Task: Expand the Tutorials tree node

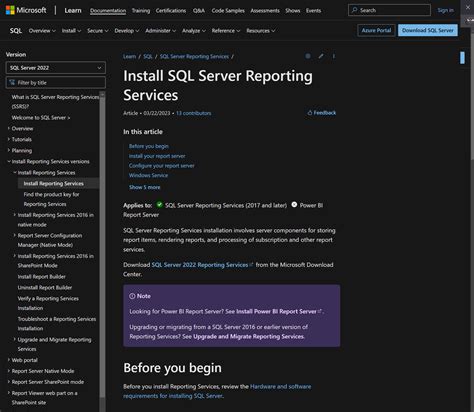Action: (x=9, y=139)
